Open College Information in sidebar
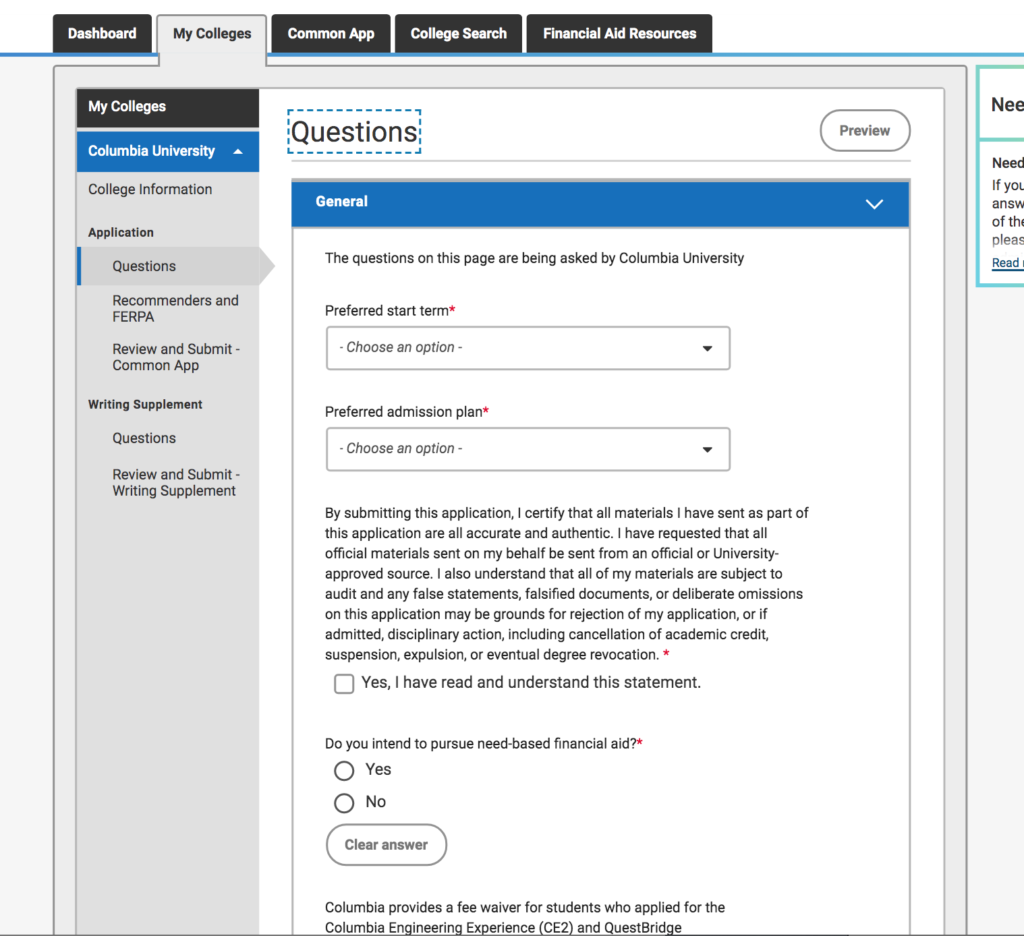Image resolution: width=1024 pixels, height=936 pixels. pyautogui.click(x=150, y=189)
